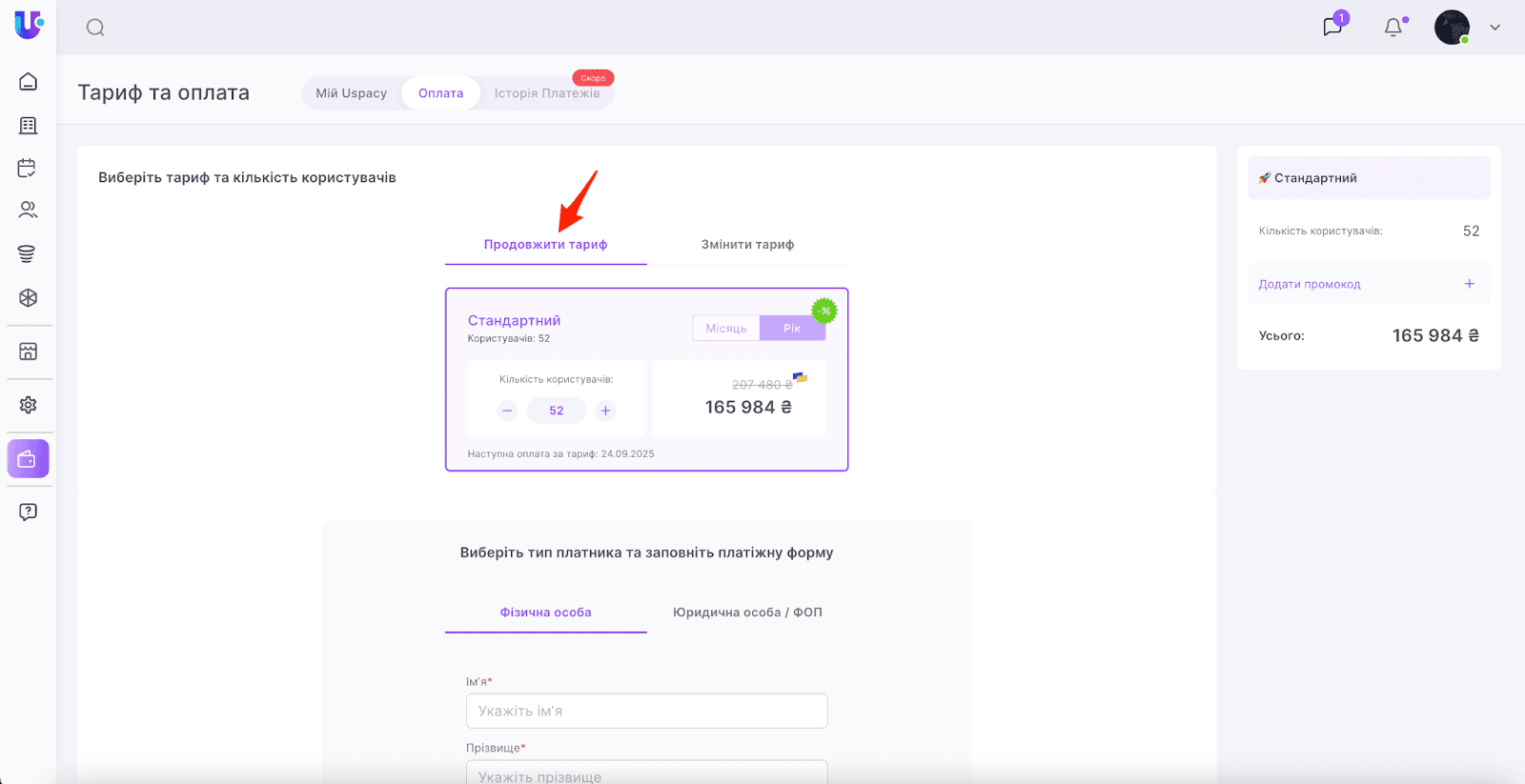
Task: Select the Продовжити тариф tab
Action: pyautogui.click(x=545, y=245)
